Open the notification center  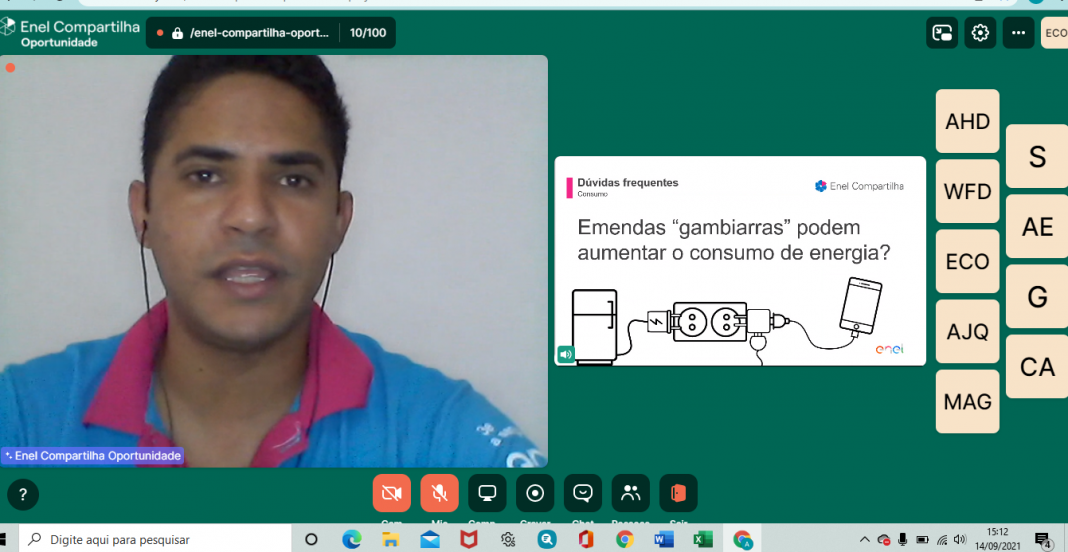(1043, 540)
